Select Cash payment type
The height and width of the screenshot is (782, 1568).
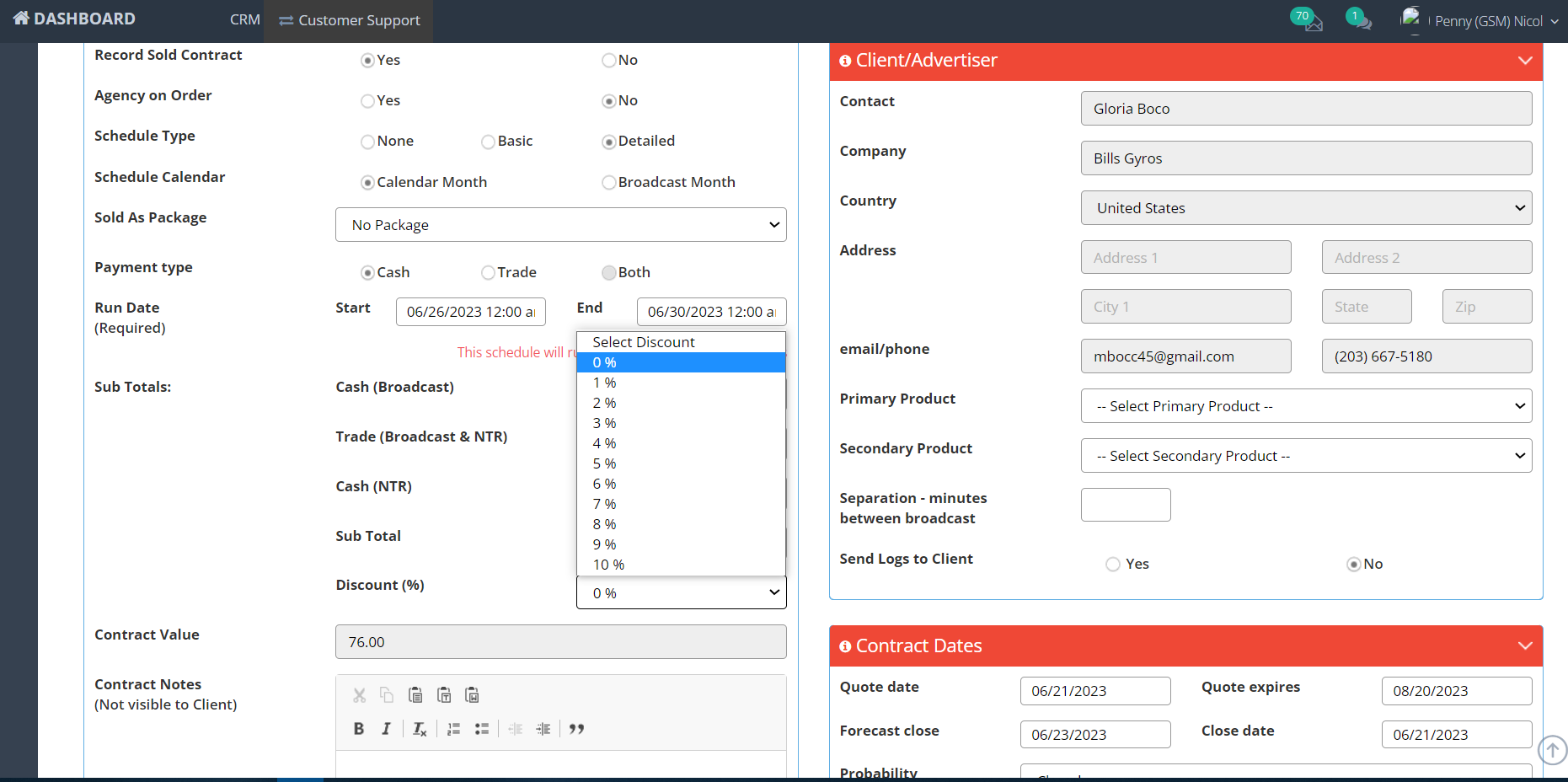tap(367, 273)
